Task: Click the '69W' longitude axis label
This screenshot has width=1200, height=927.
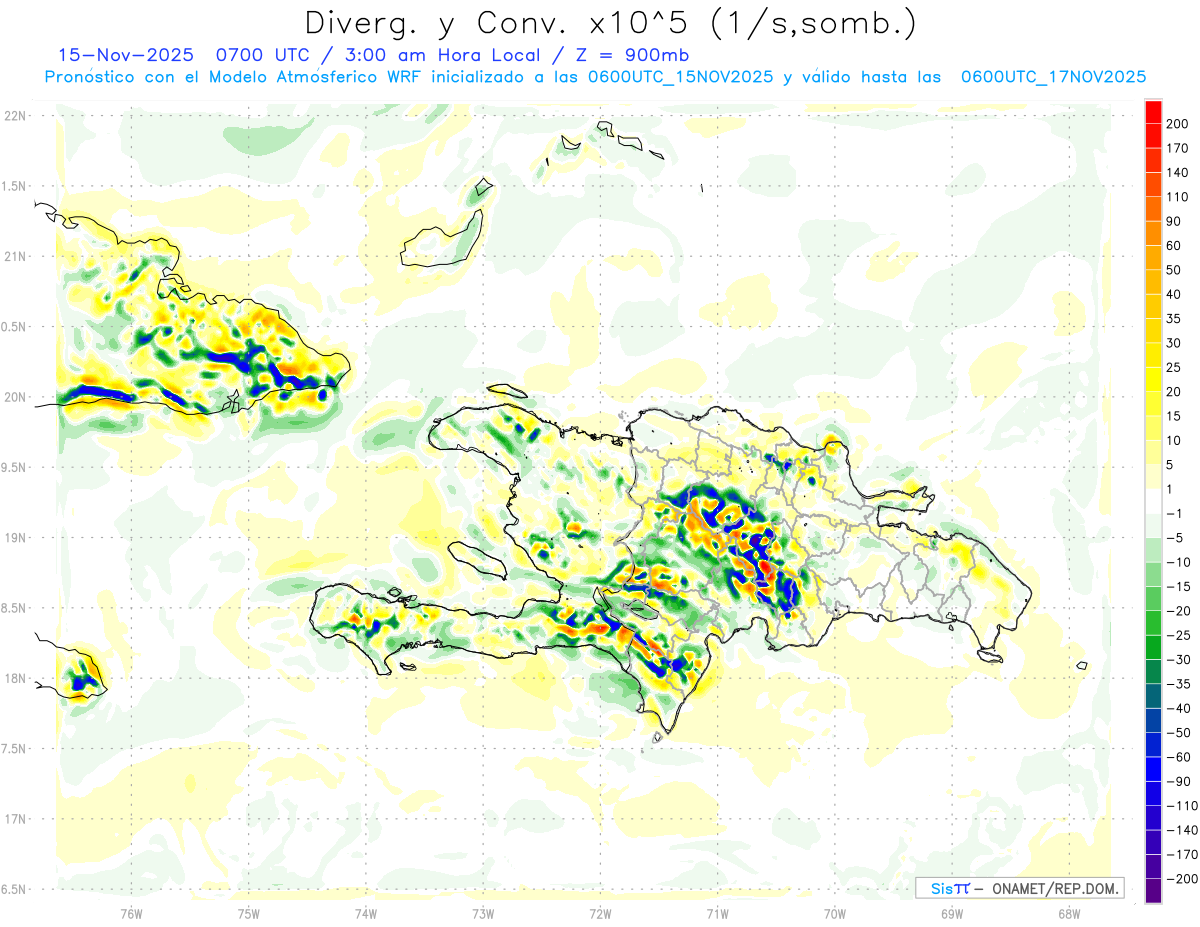Action: 952,913
